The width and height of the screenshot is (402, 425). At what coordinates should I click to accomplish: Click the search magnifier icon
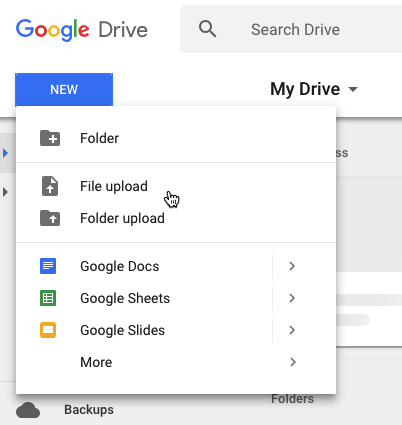click(207, 29)
